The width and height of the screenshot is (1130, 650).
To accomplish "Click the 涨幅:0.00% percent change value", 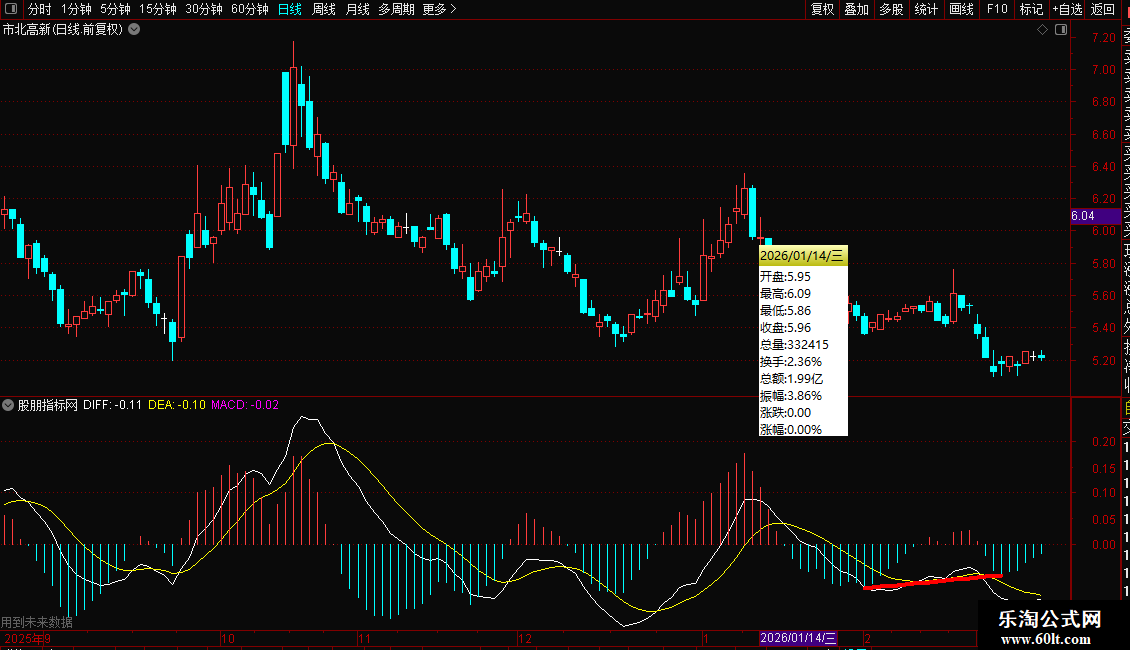I will pos(791,429).
